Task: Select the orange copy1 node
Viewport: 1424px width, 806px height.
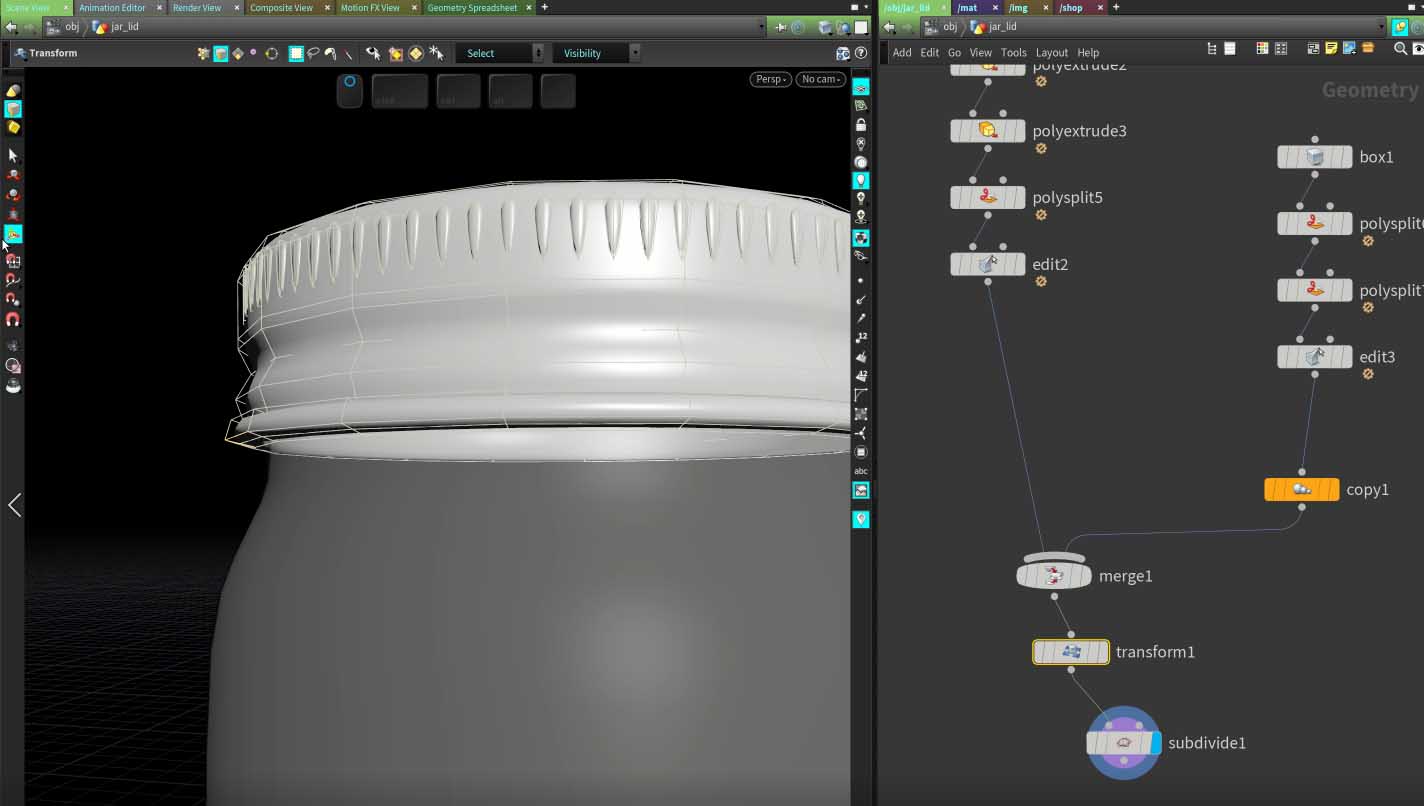Action: click(1301, 490)
